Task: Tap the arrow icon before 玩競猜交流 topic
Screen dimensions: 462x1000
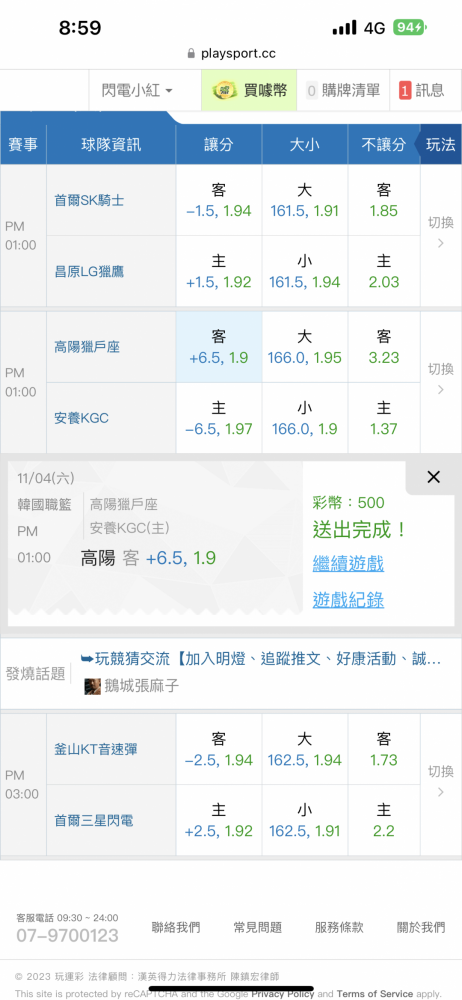Action: [x=87, y=659]
